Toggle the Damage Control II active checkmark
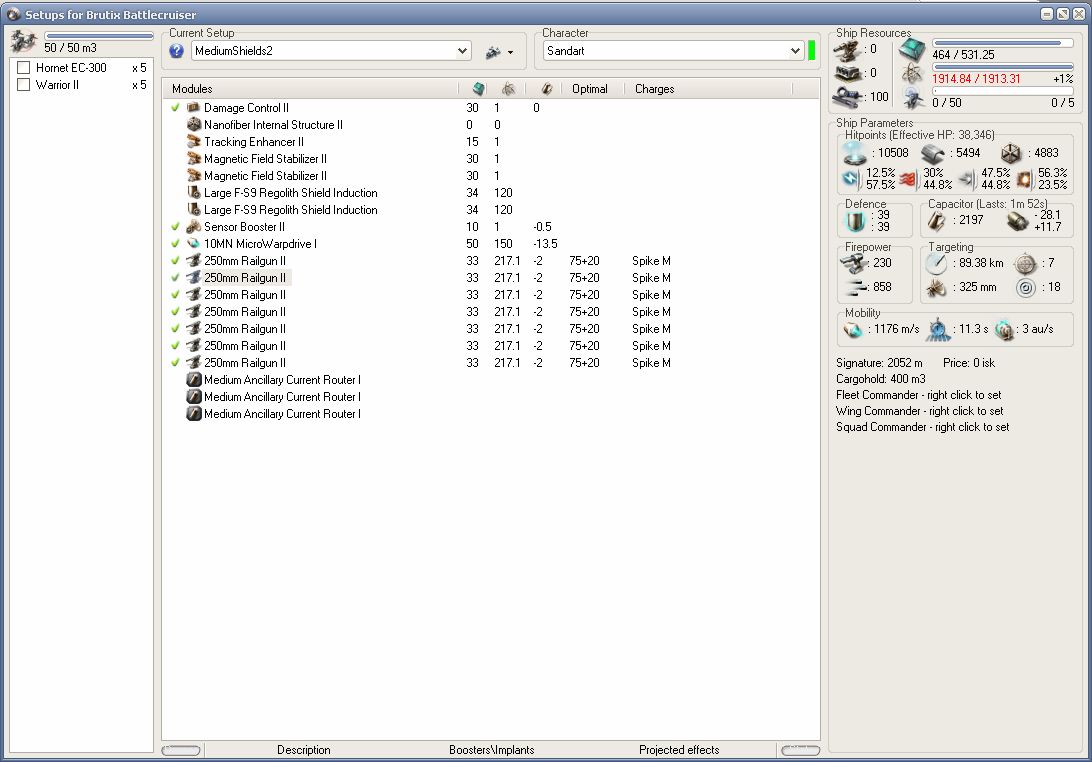 tap(176, 107)
